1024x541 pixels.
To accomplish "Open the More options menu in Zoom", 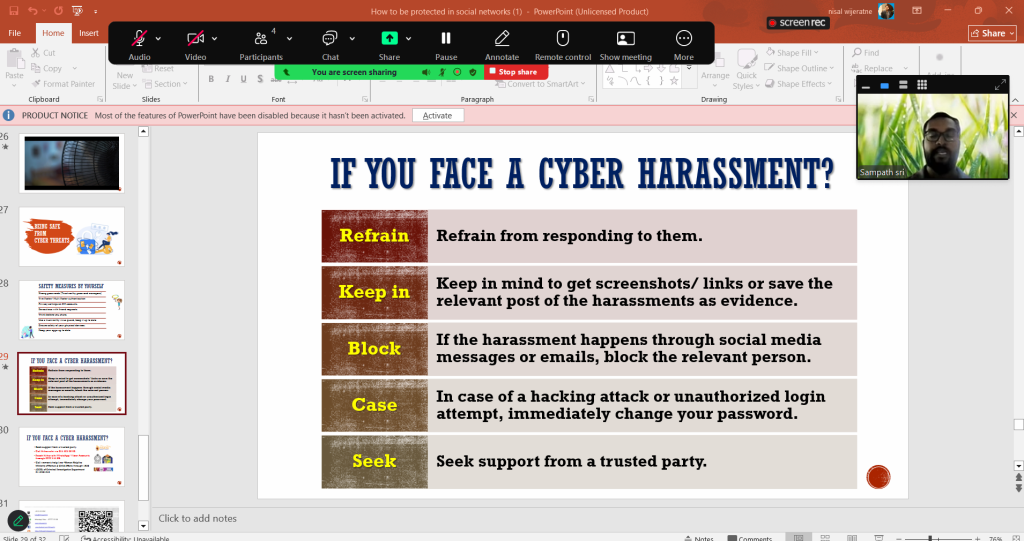I will pyautogui.click(x=684, y=39).
